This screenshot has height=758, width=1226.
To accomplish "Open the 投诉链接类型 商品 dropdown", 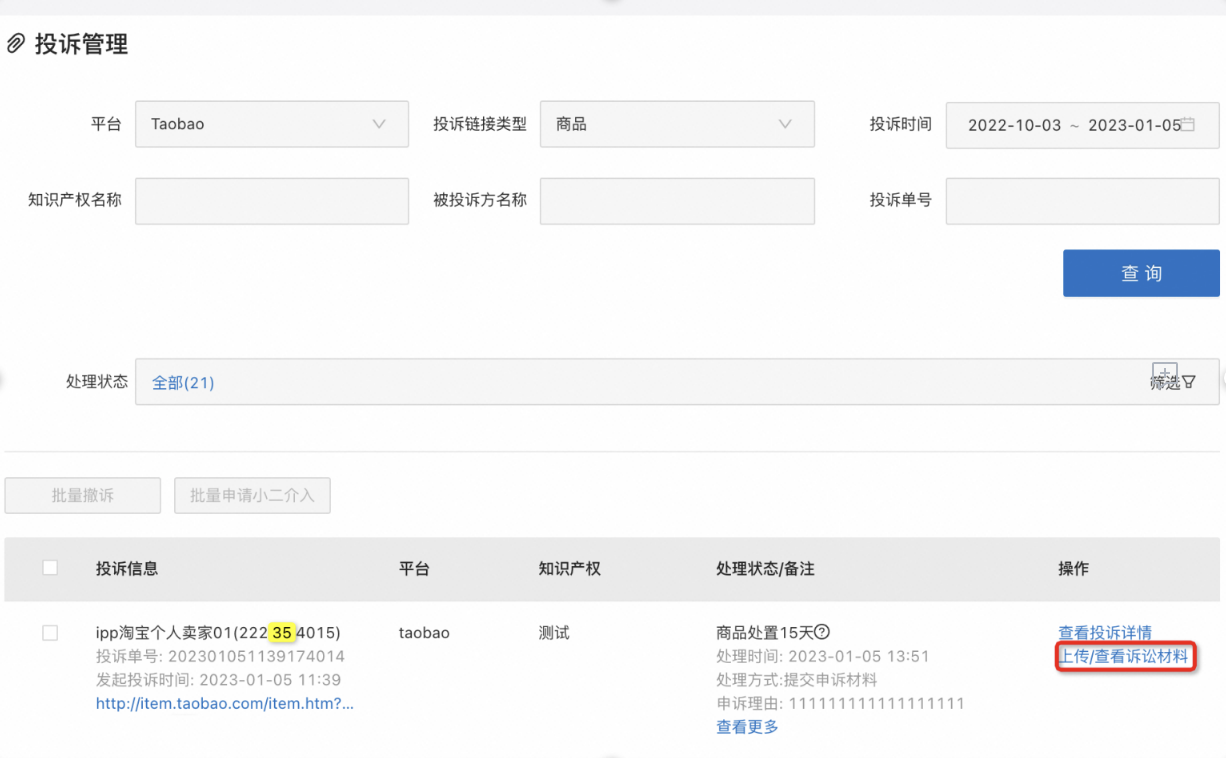I will coord(677,124).
